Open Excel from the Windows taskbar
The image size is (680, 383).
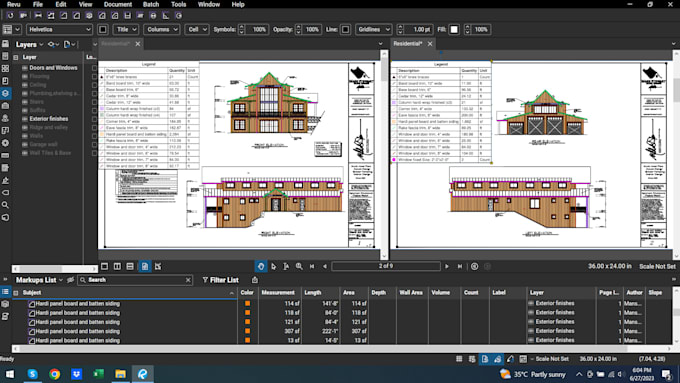[98, 374]
